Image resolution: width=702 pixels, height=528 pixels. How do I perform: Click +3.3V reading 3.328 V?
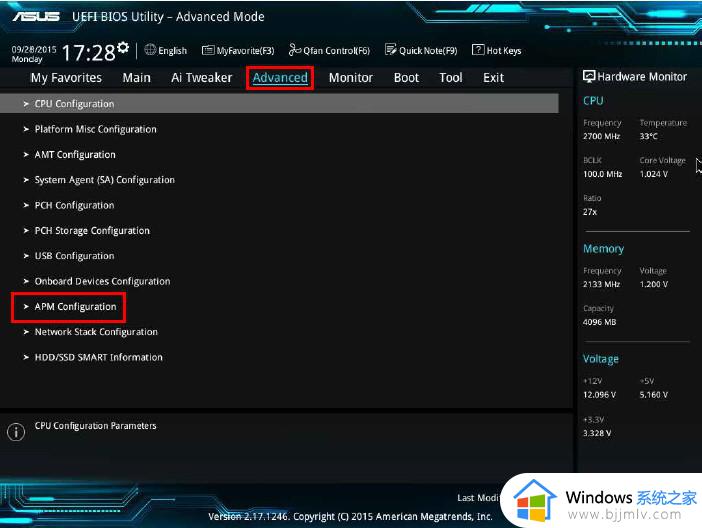(x=597, y=433)
